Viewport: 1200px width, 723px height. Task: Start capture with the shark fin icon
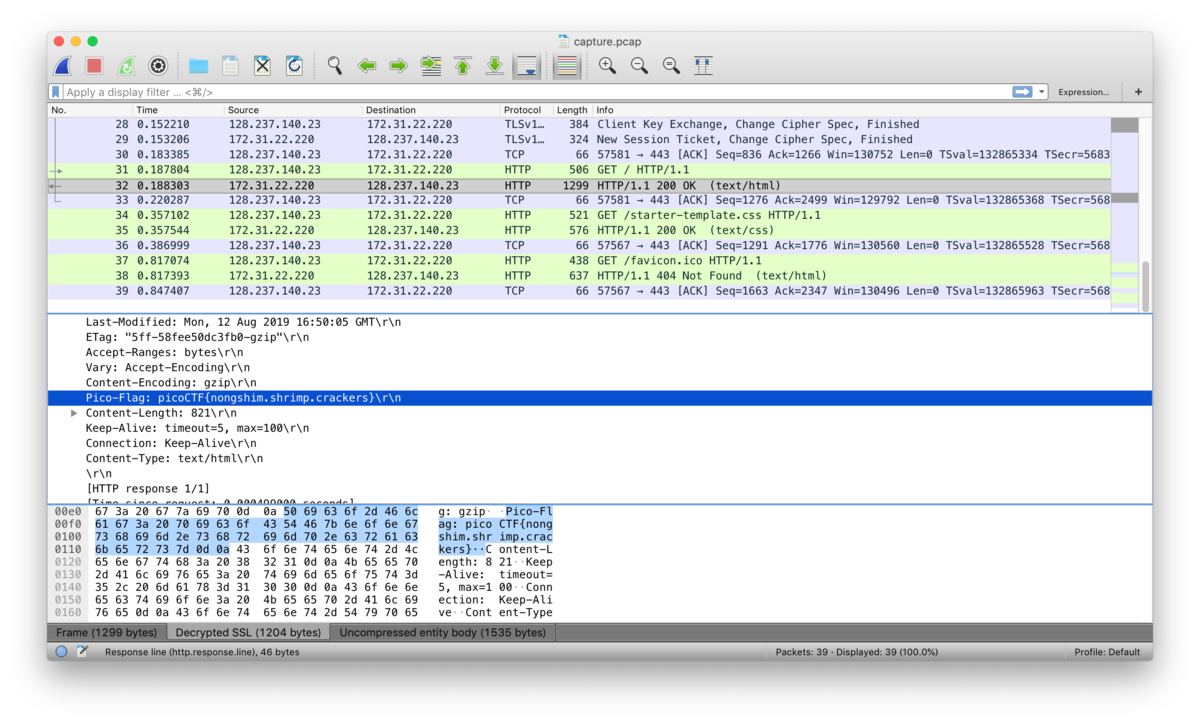tap(62, 66)
